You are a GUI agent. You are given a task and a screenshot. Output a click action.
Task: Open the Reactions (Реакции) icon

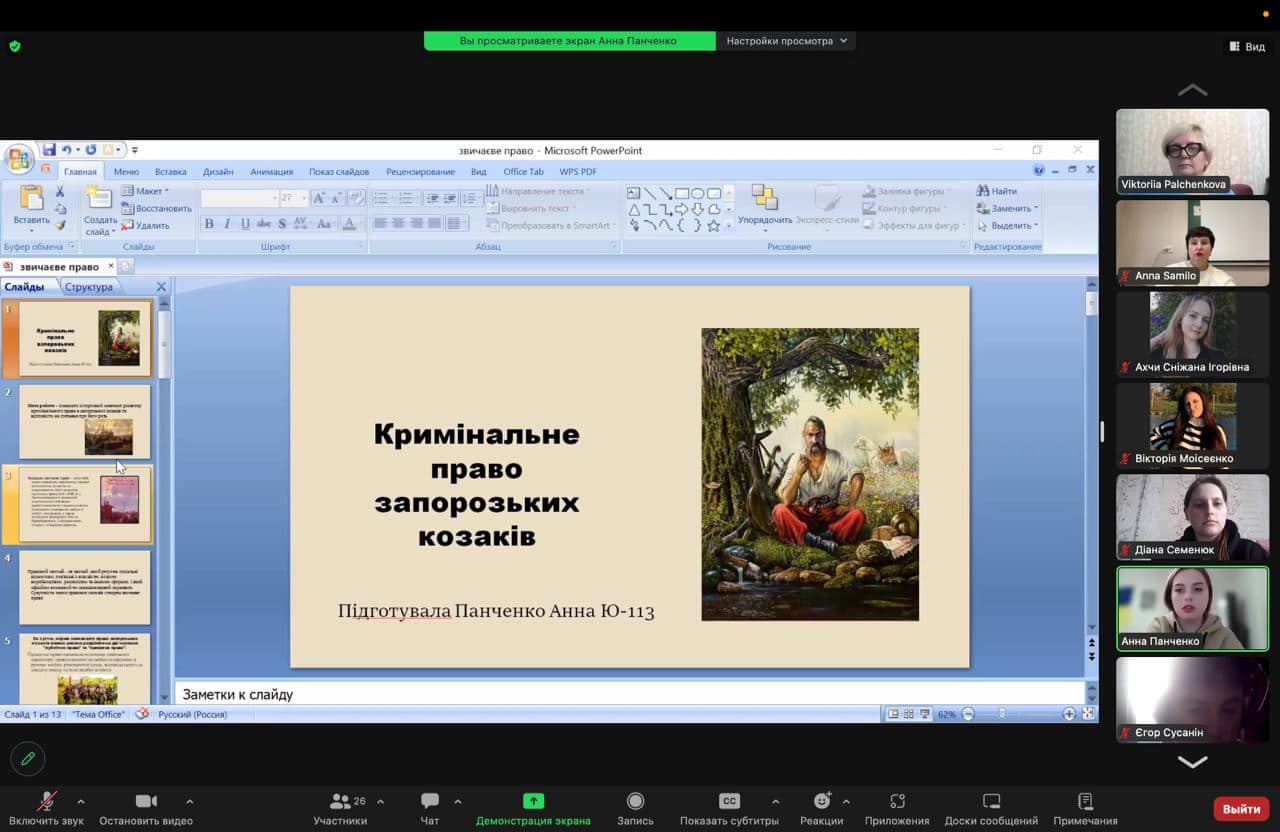click(x=821, y=801)
